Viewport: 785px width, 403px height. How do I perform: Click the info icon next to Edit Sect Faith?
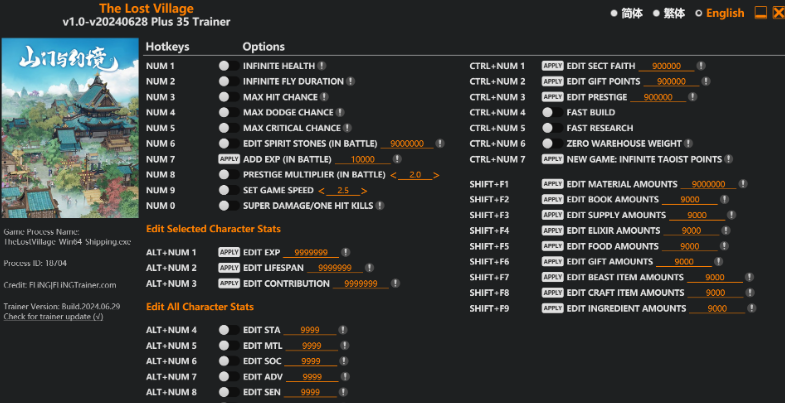701,65
